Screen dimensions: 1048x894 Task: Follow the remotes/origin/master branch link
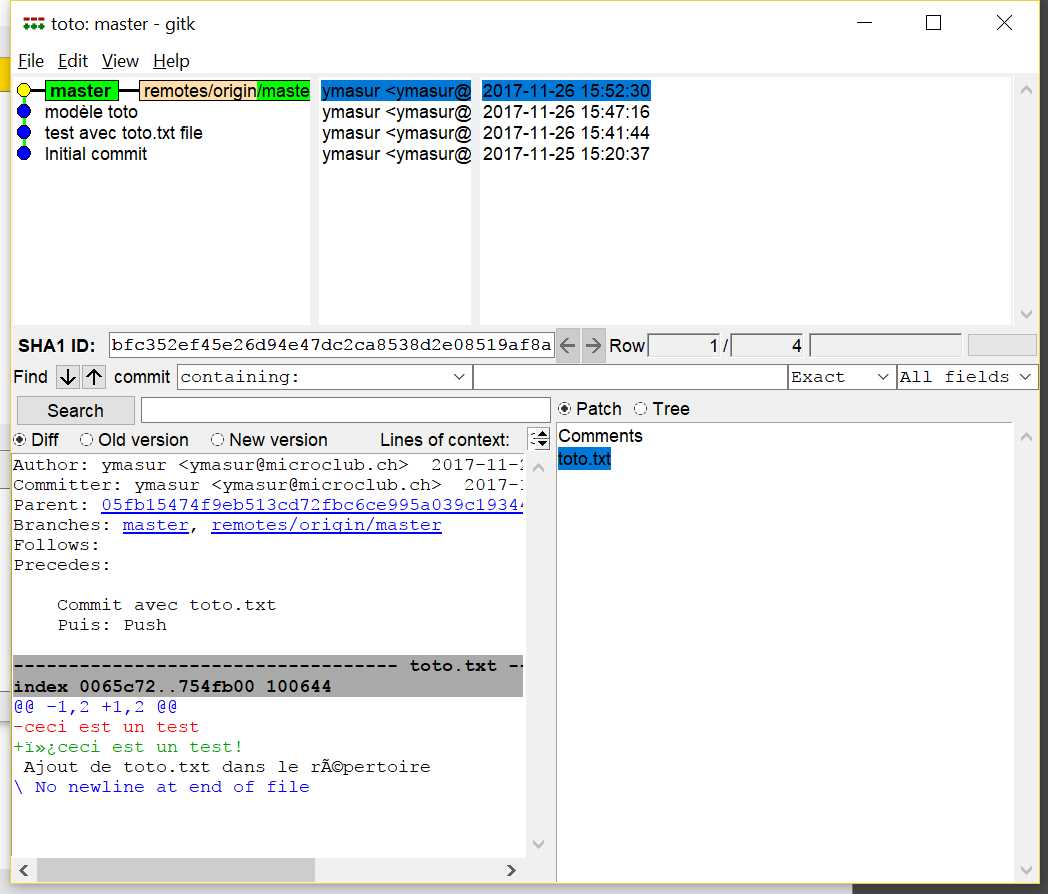pos(326,525)
